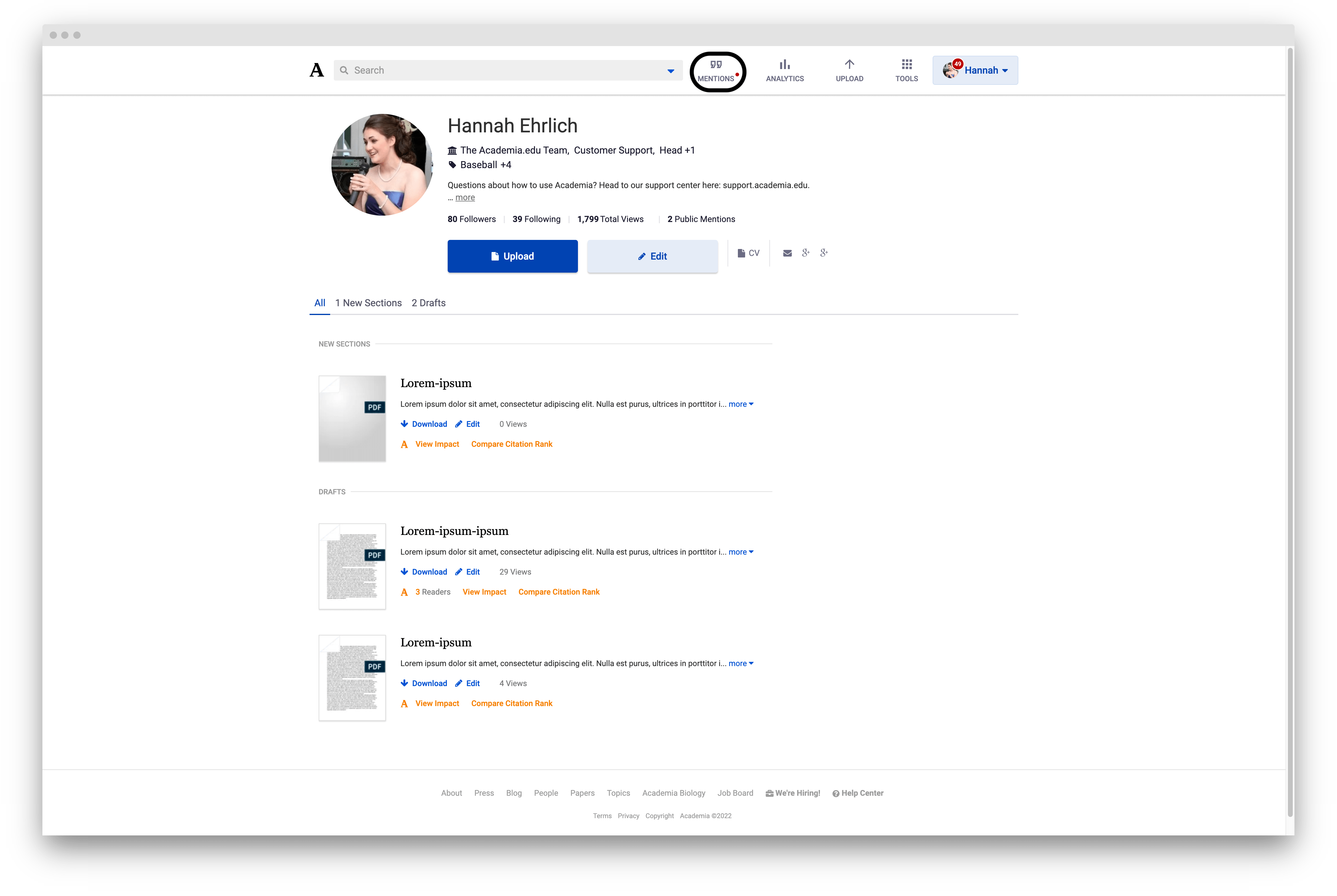Click the notification badge on Hannah's avatar
Screen dimensions: 1337x896
pos(957,64)
